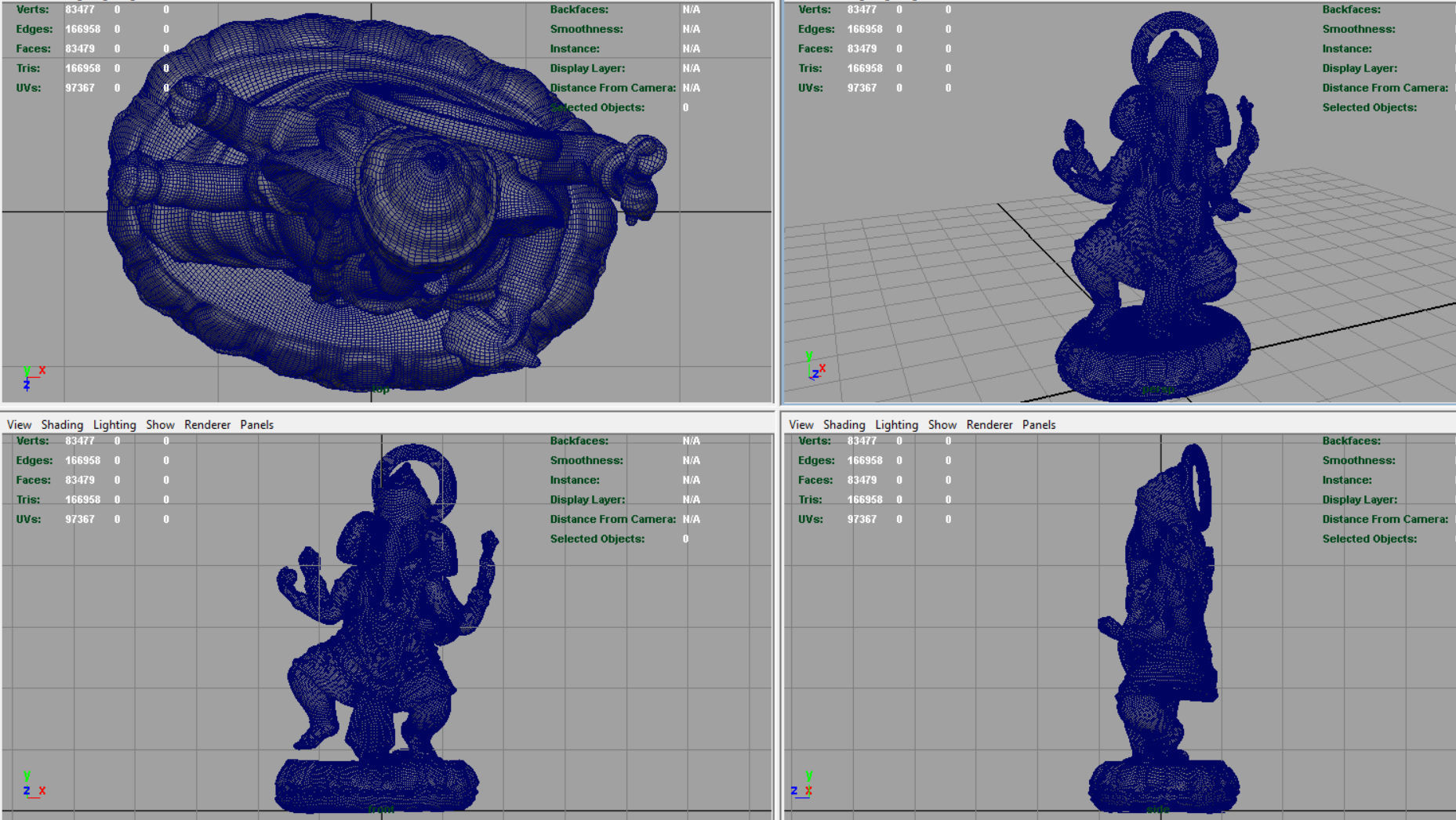
Task: Open View menu in side view panel
Action: [801, 424]
